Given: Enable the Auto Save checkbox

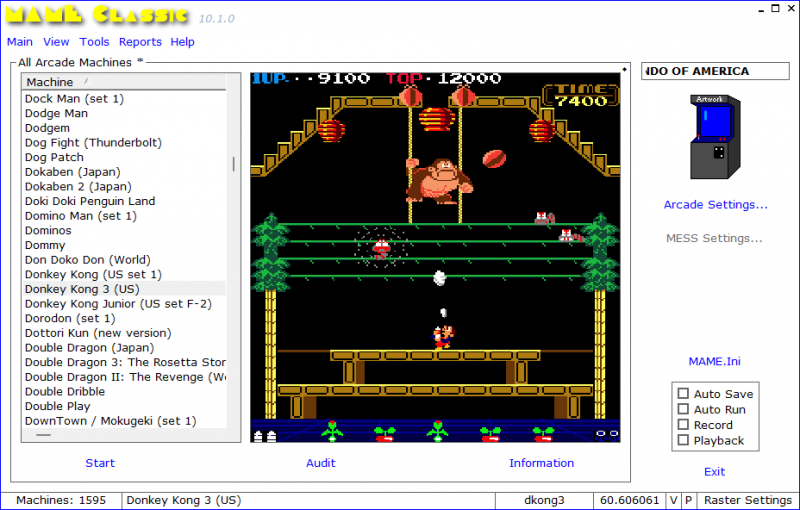Looking at the screenshot, I should click(683, 393).
